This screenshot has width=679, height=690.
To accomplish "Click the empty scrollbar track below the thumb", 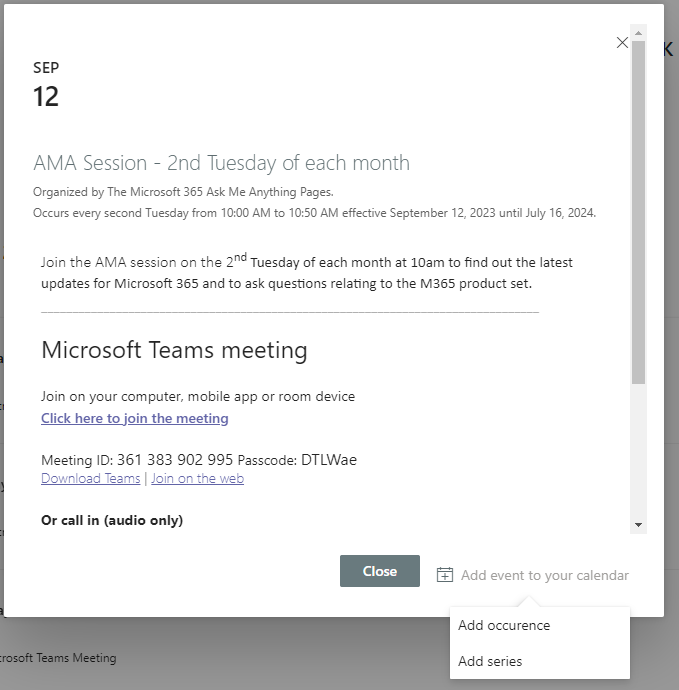I will pos(638,450).
